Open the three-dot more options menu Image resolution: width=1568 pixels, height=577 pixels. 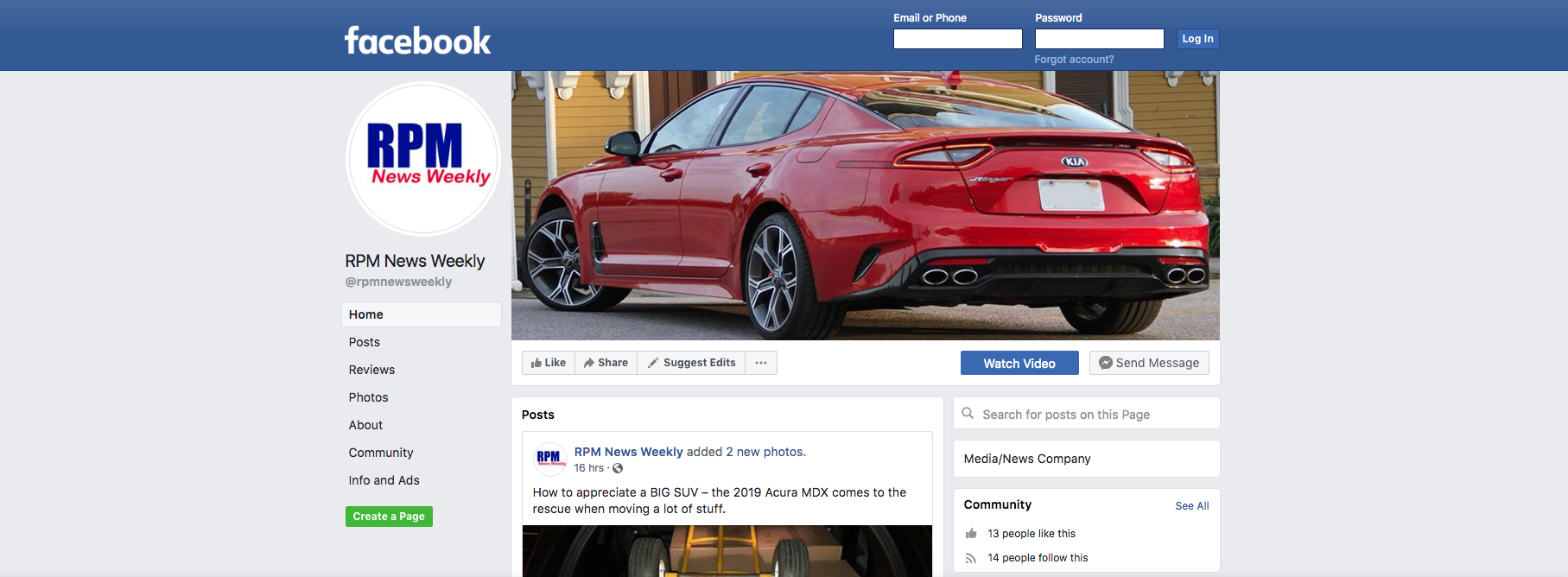click(761, 363)
